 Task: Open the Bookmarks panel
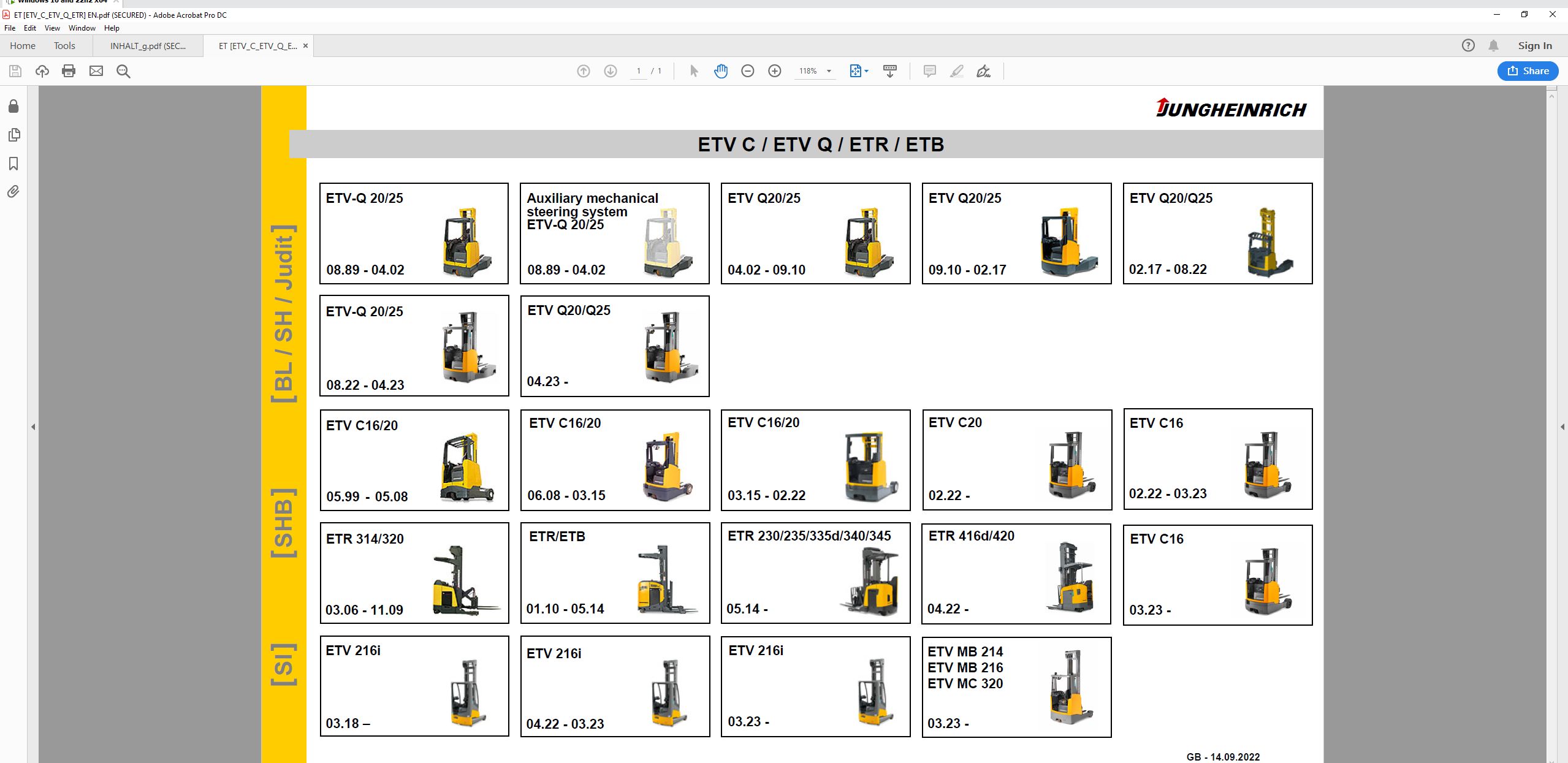point(13,163)
